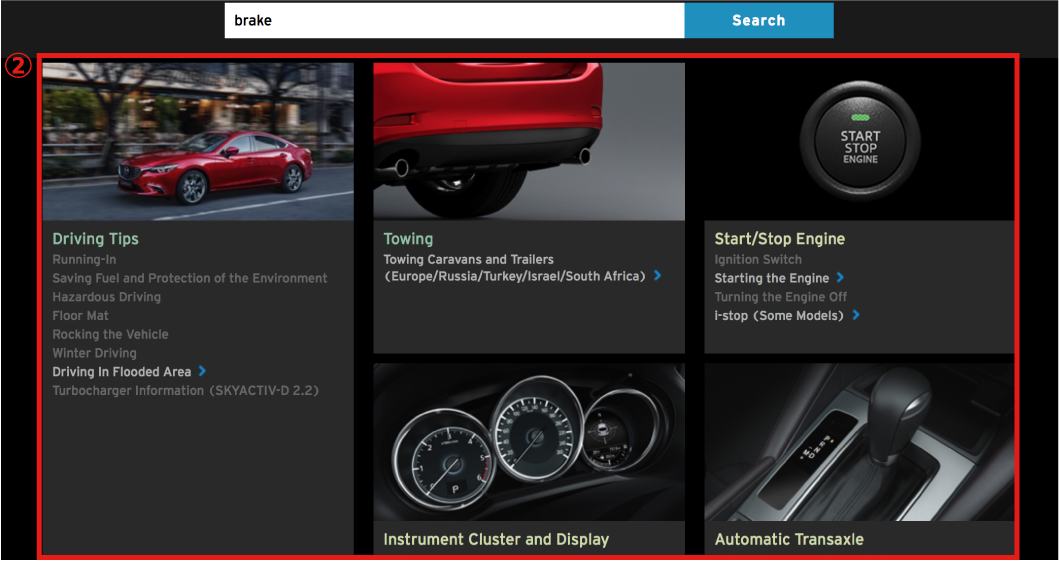
Task: Open the i-stop (Some Models) link
Action: tap(778, 316)
